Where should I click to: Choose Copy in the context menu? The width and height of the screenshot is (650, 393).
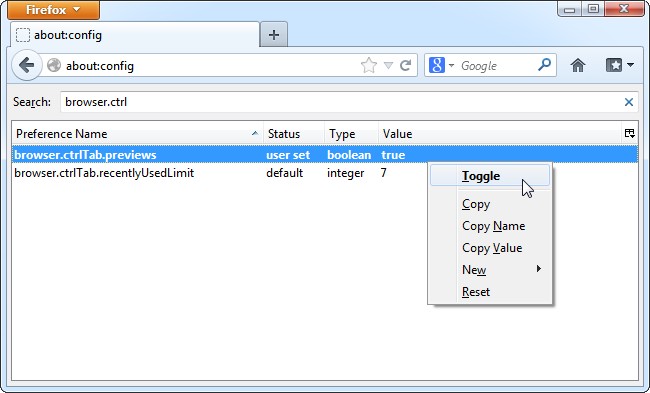[490, 204]
